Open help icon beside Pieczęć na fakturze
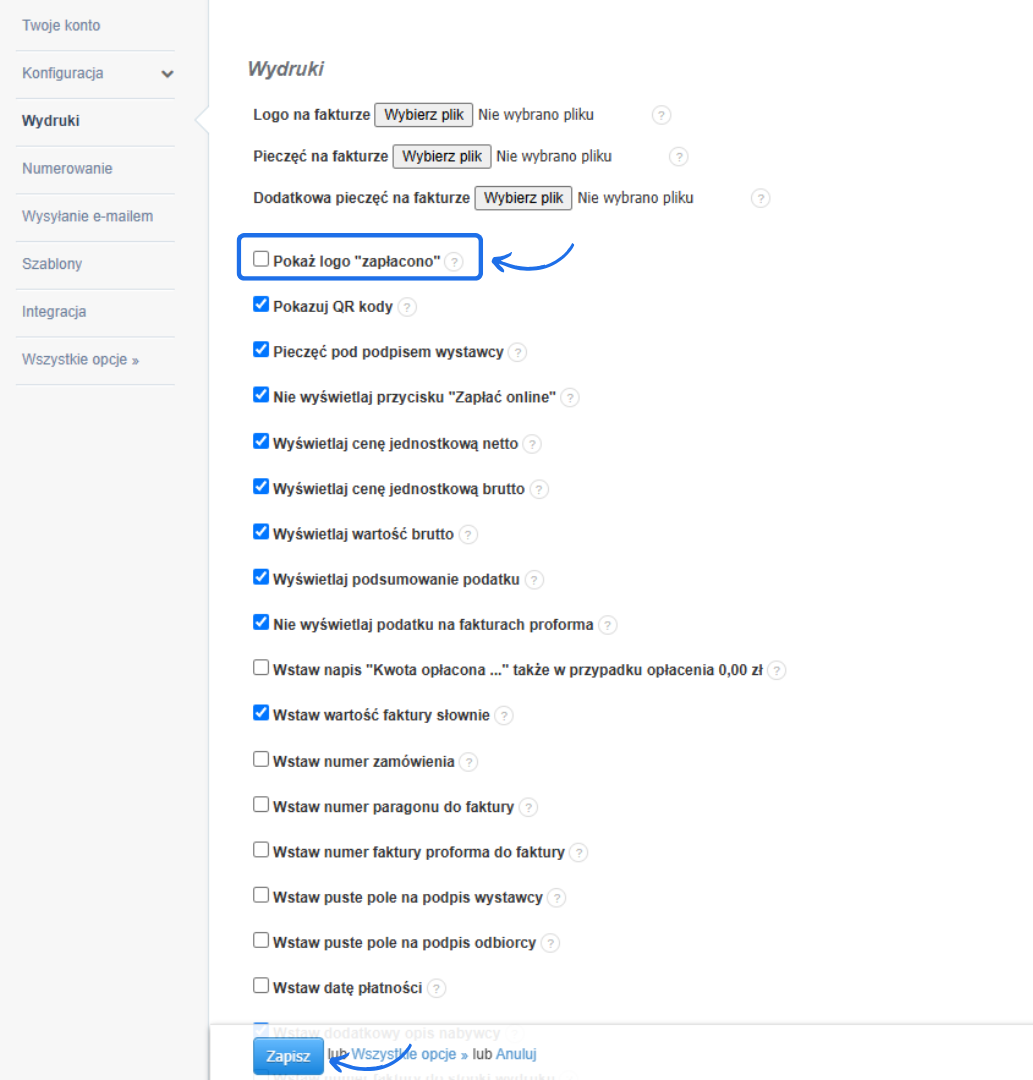1033x1080 pixels. 678,157
